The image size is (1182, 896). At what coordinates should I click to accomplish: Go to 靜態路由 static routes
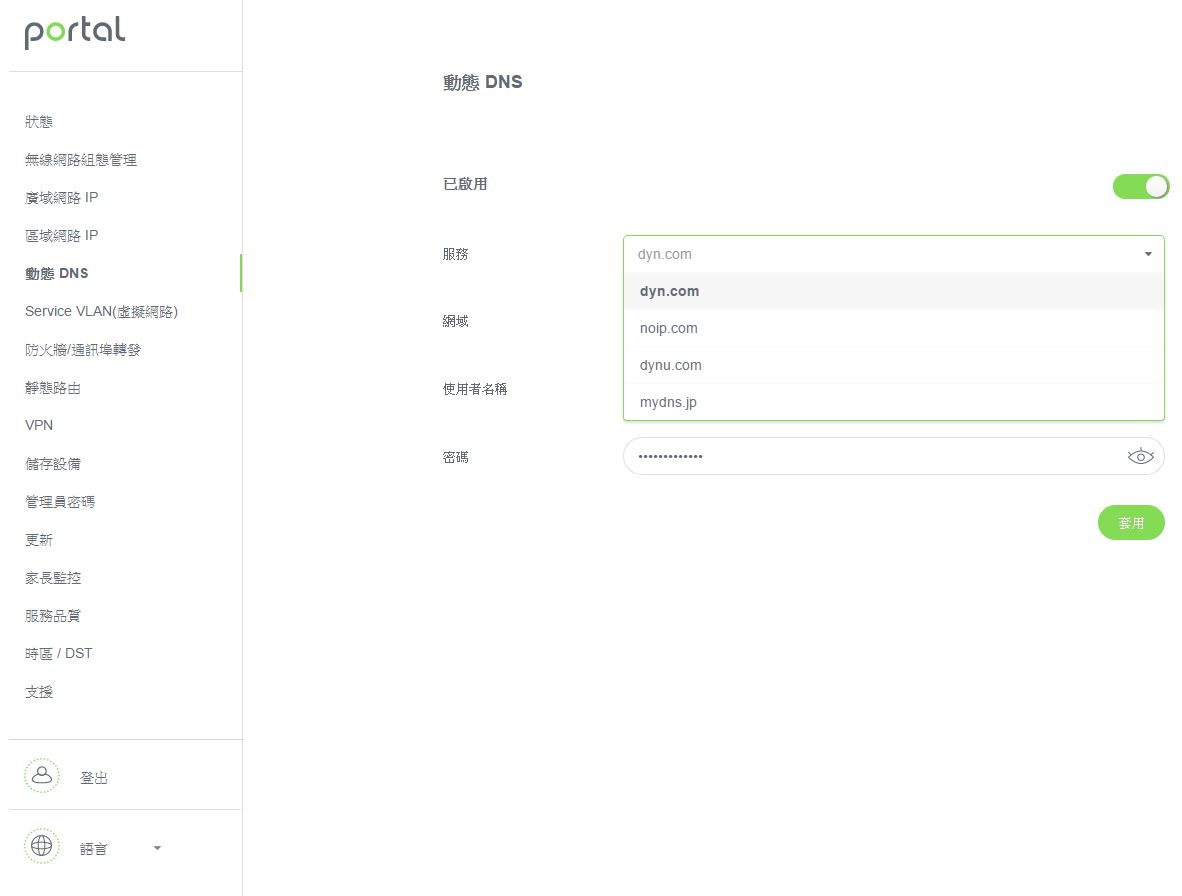pyautogui.click(x=53, y=387)
